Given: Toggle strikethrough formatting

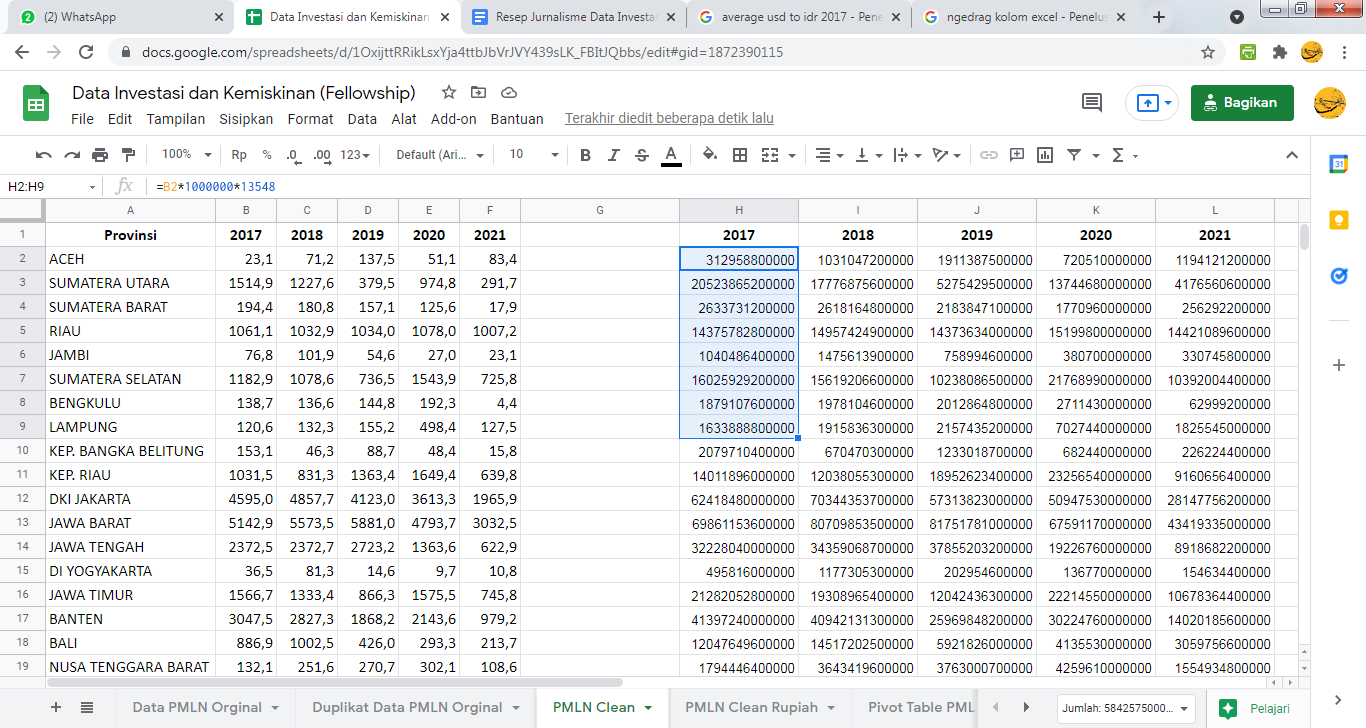Looking at the screenshot, I should pyautogui.click(x=642, y=155).
